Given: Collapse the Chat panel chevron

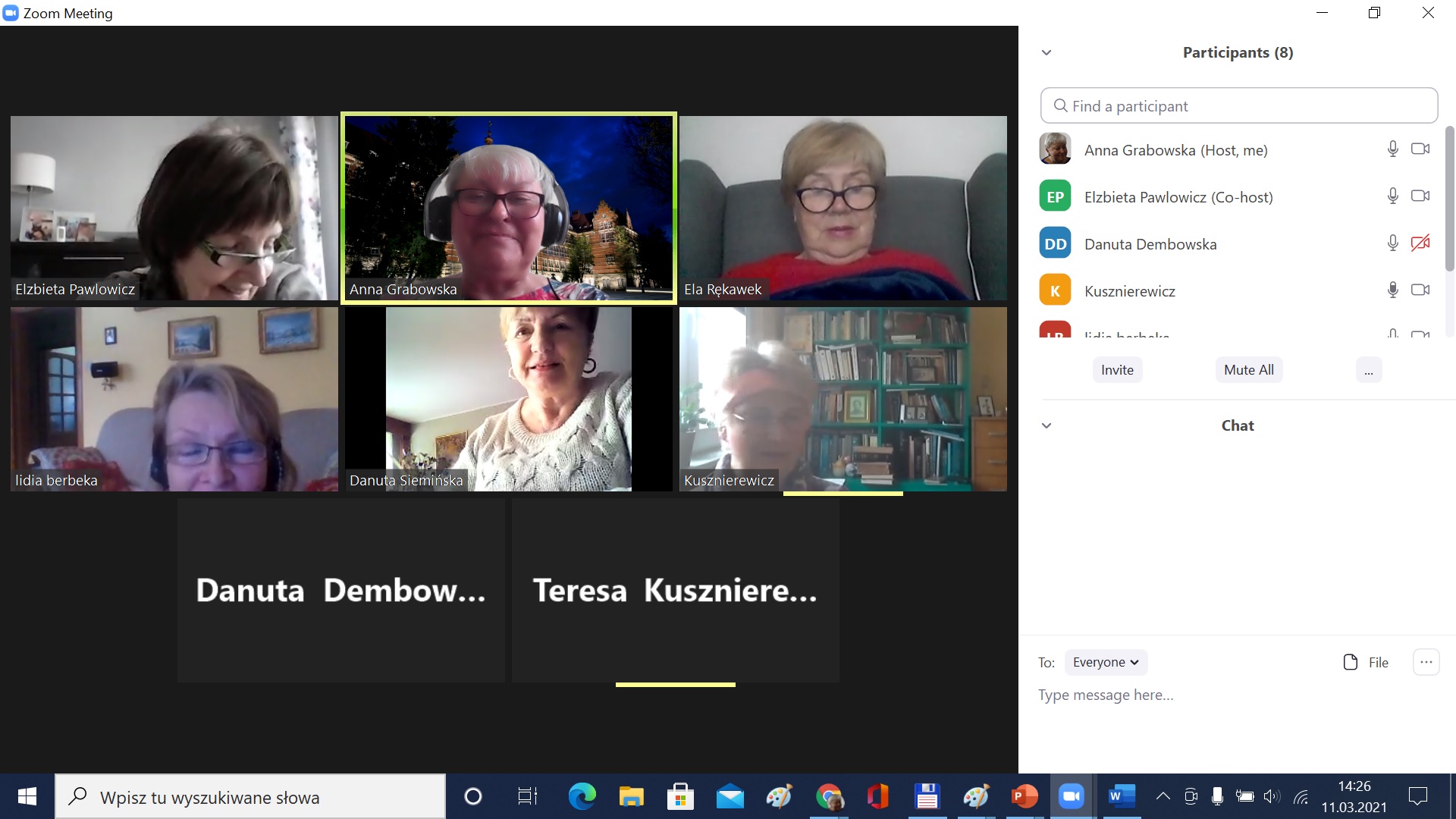Looking at the screenshot, I should point(1046,425).
